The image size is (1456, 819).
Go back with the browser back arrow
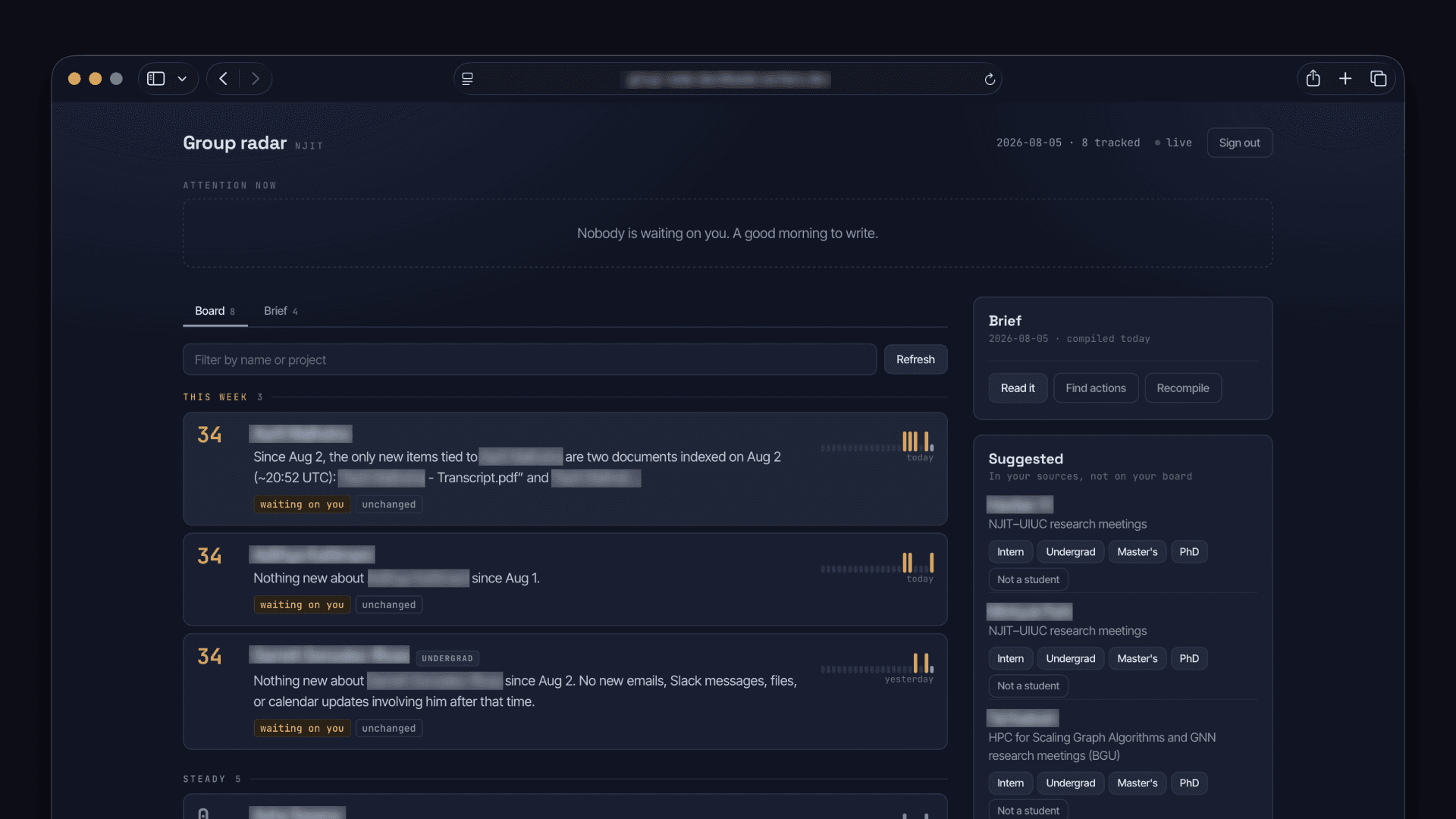[x=223, y=79]
